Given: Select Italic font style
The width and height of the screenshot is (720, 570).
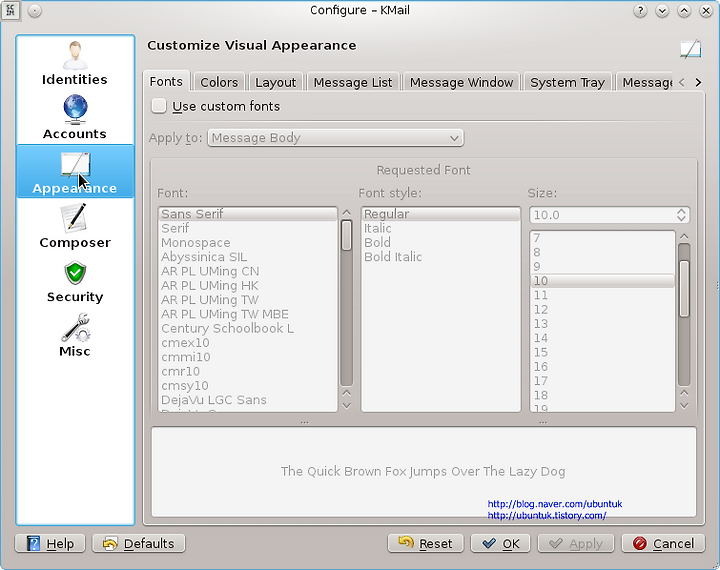Looking at the screenshot, I should pyautogui.click(x=441, y=228).
